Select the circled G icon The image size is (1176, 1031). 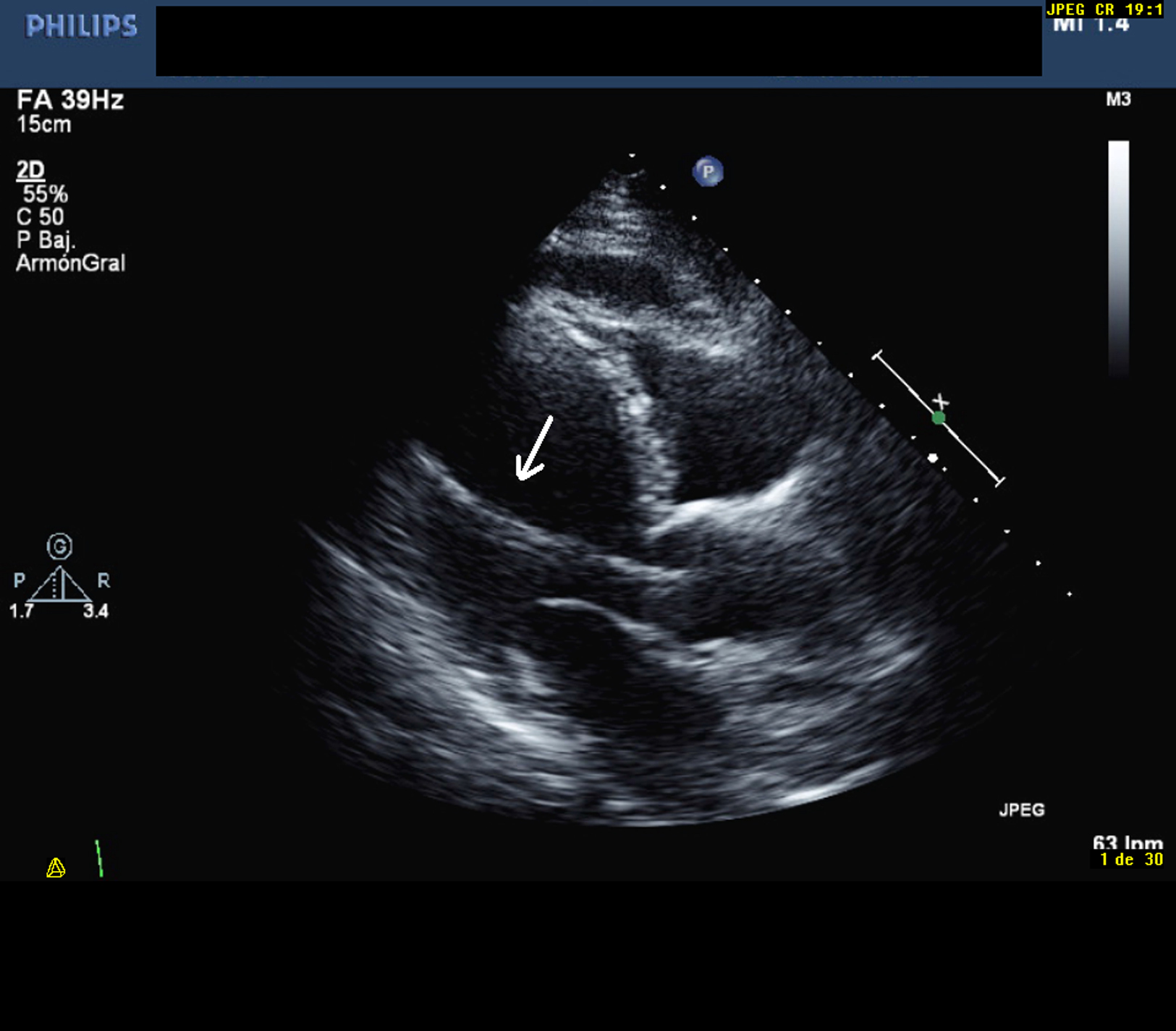[59, 546]
